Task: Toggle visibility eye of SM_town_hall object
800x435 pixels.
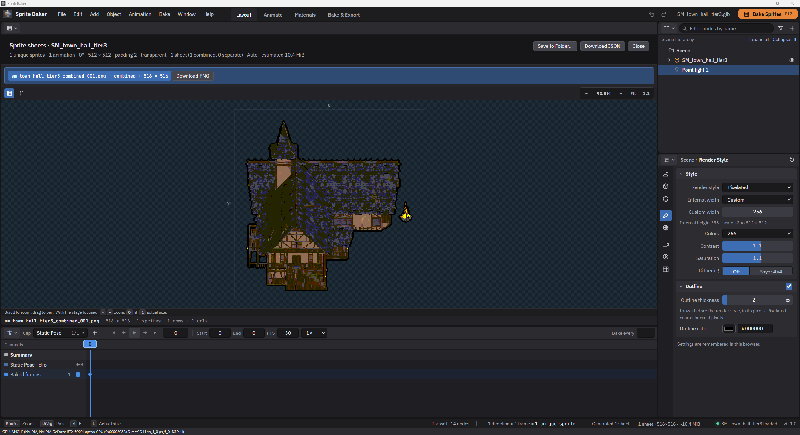Action: pyautogui.click(x=792, y=60)
